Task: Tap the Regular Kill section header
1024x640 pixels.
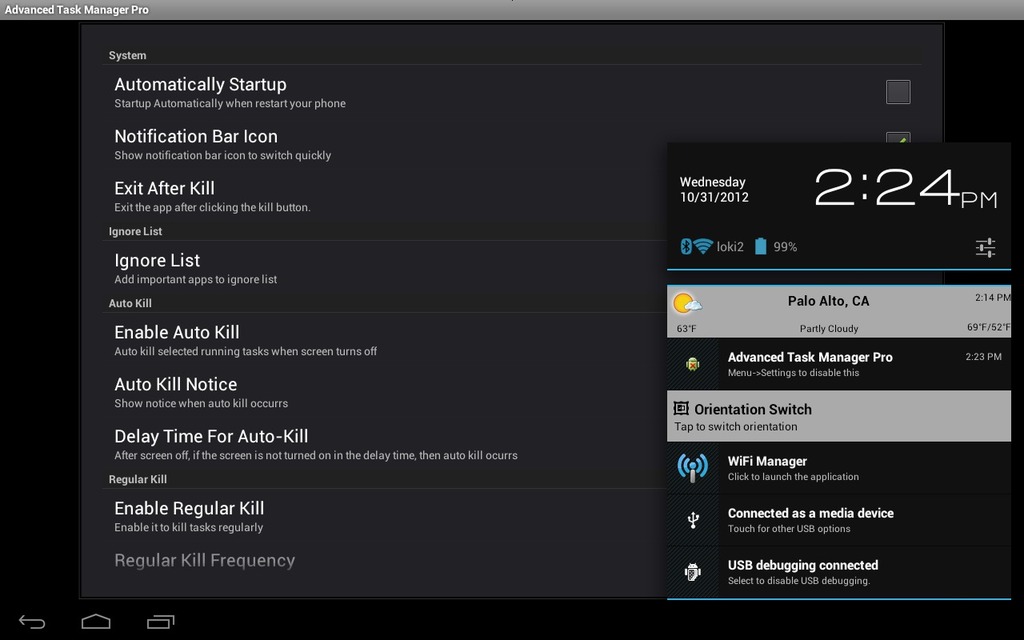Action: point(138,479)
